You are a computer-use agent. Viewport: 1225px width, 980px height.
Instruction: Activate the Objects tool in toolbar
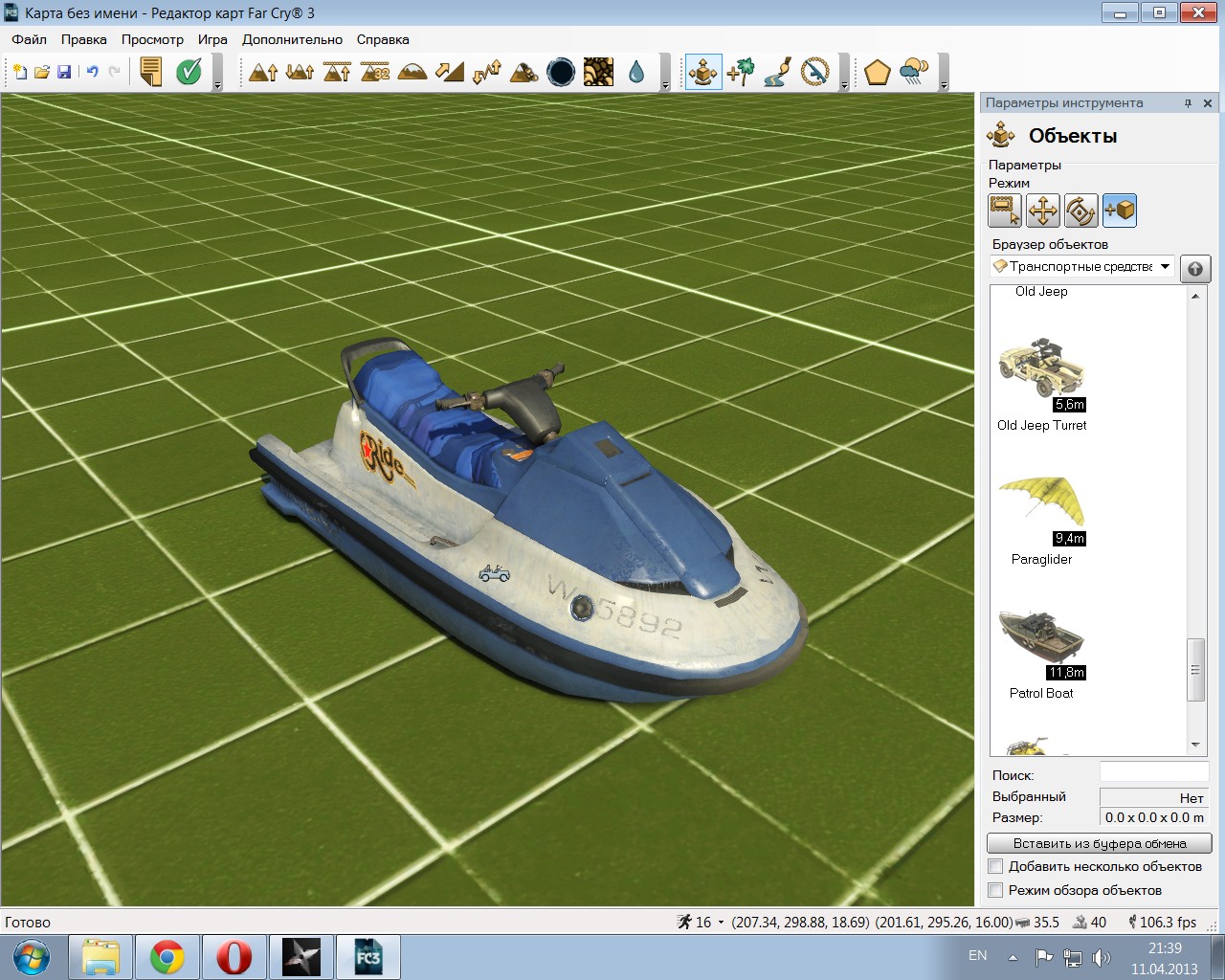703,72
